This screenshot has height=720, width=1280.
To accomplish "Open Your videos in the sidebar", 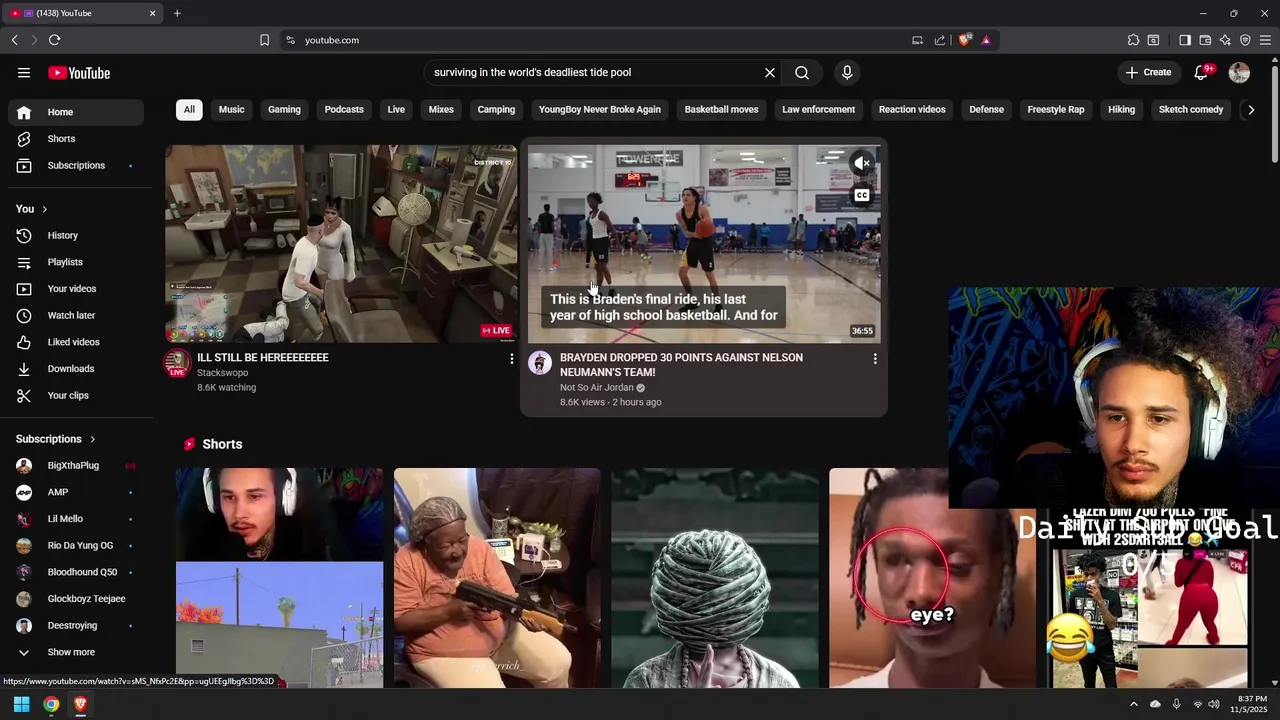I will (76, 289).
